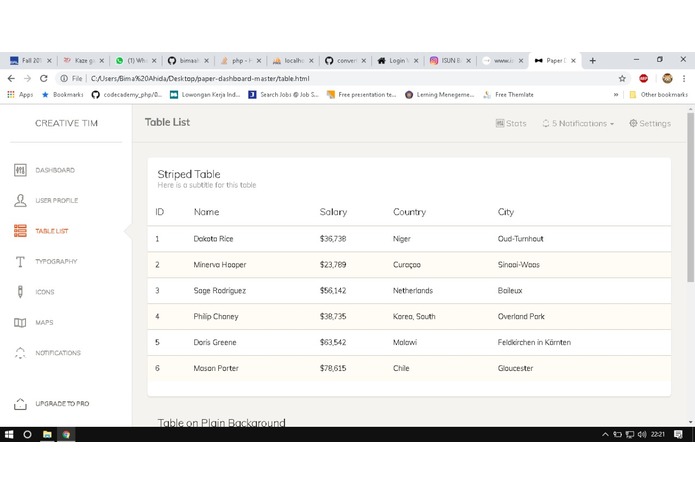The image size is (695, 494).
Task: Select the Table List rows icon
Action: coord(20,231)
